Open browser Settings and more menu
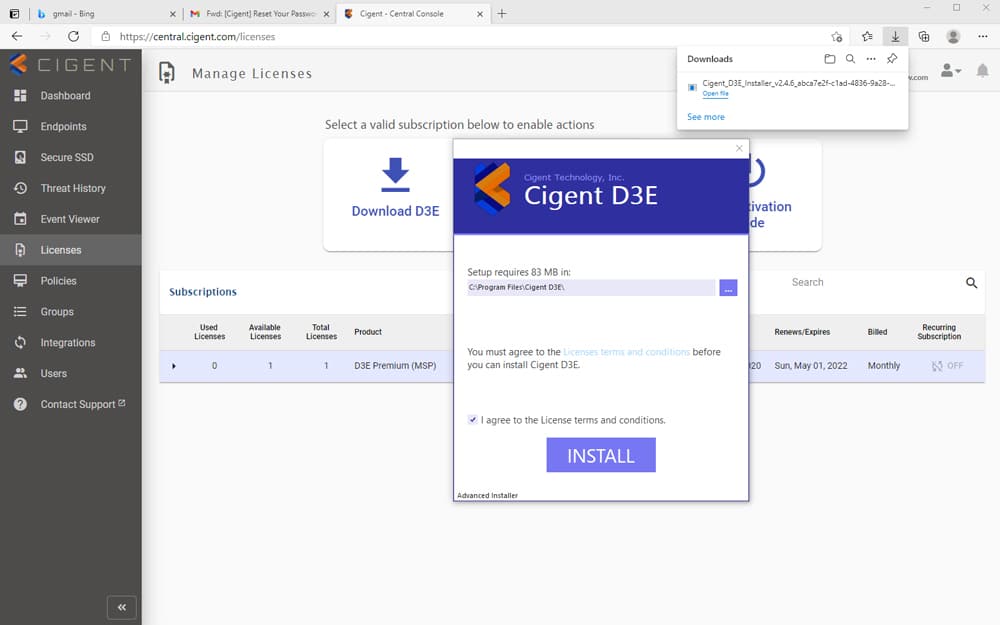The height and width of the screenshot is (625, 1000). [x=983, y=36]
